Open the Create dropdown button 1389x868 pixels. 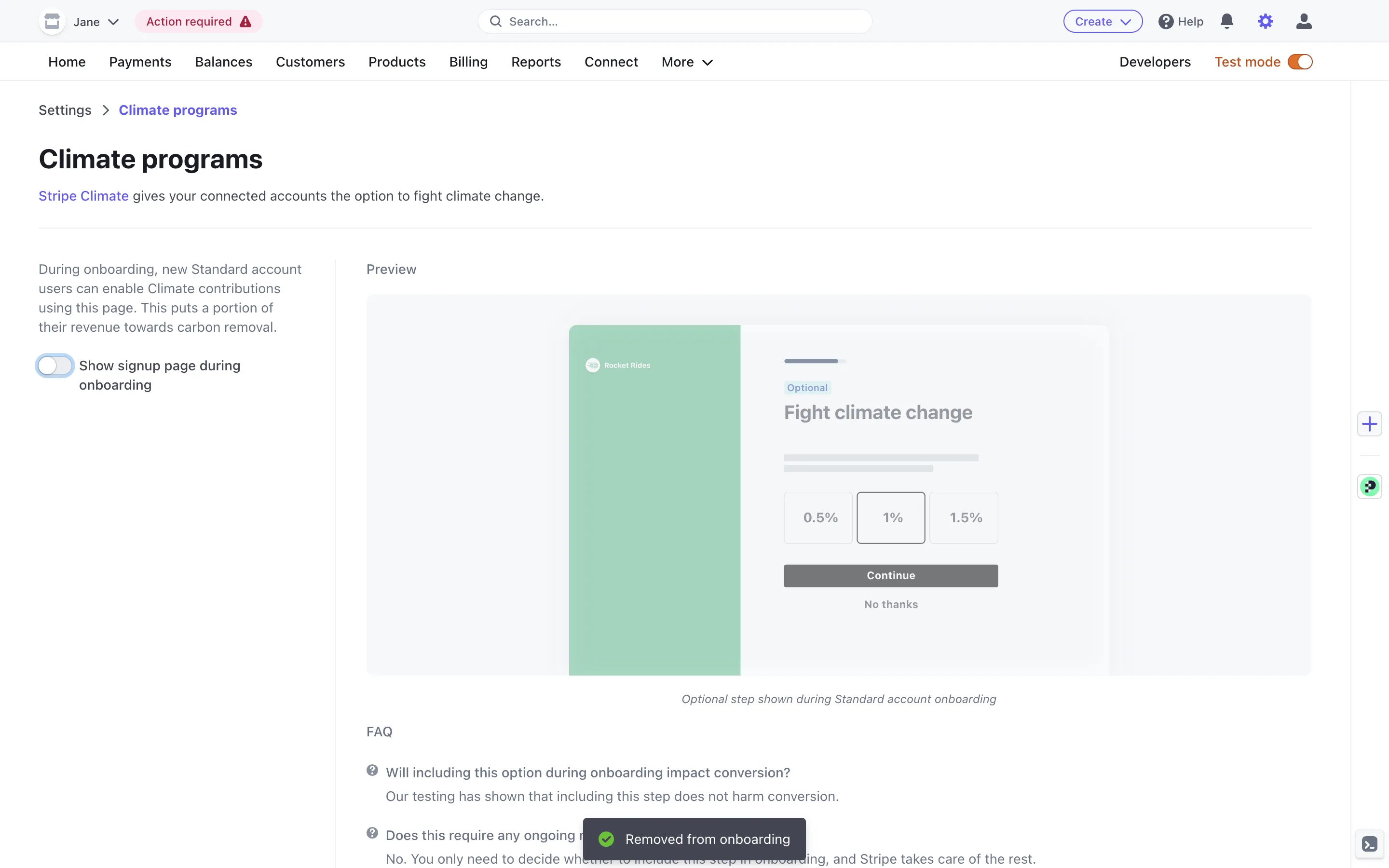pyautogui.click(x=1102, y=21)
